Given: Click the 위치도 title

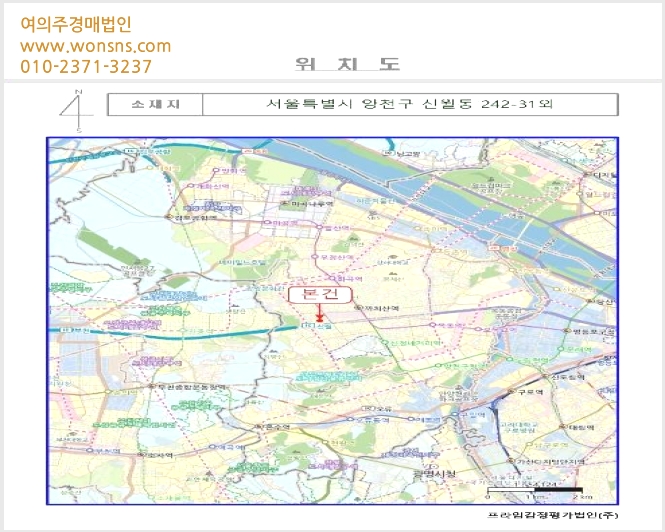Looking at the screenshot, I should (x=347, y=64).
